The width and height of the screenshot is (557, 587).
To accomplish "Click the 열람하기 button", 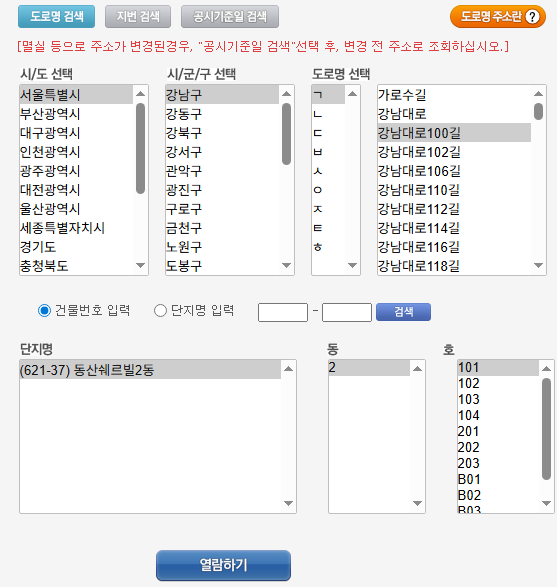I will [x=223, y=565].
